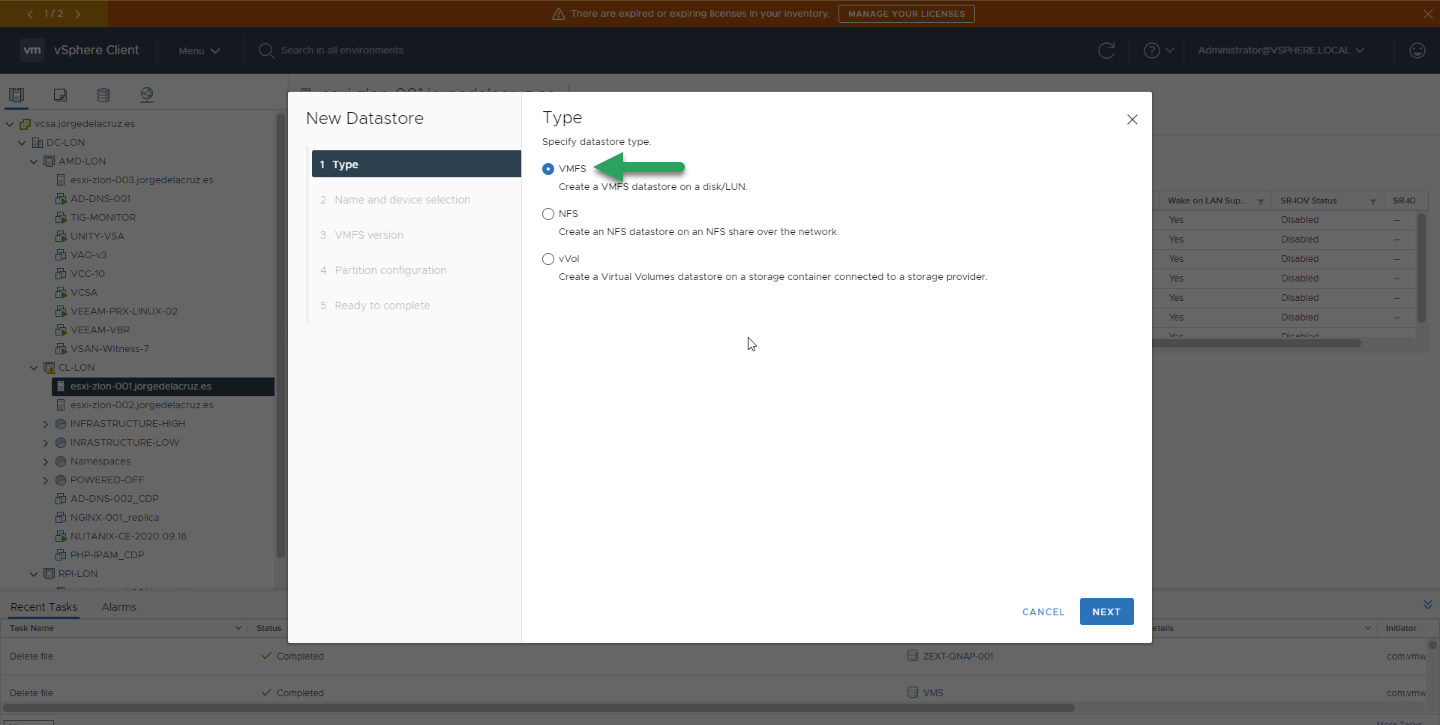Screen dimensions: 1440x725
Task: Switch to Storage inventory view
Action: click(103, 95)
